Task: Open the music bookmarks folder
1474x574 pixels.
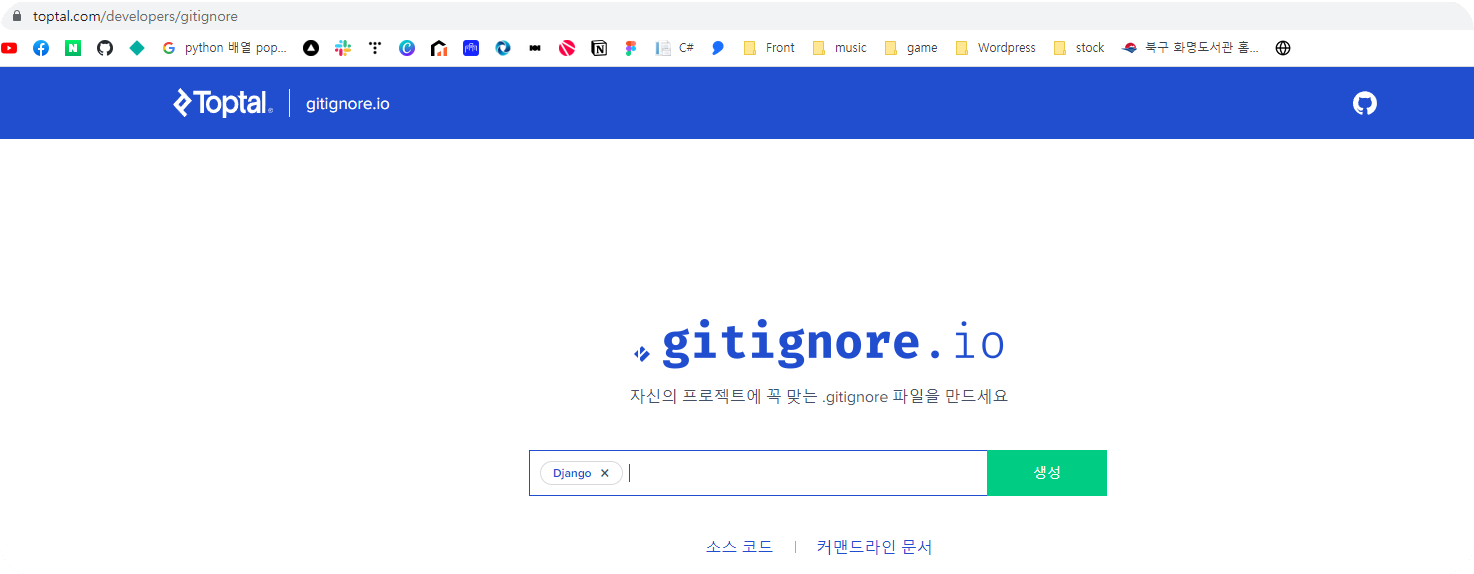Action: point(840,48)
